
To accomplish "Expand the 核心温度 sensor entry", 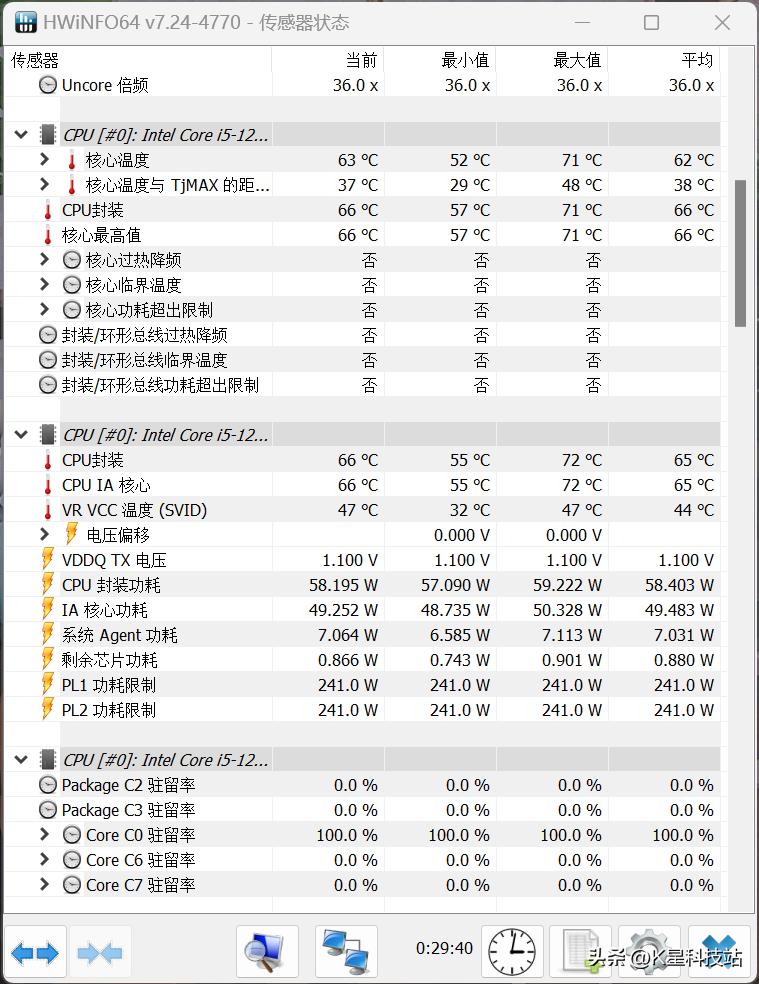I will (x=44, y=159).
